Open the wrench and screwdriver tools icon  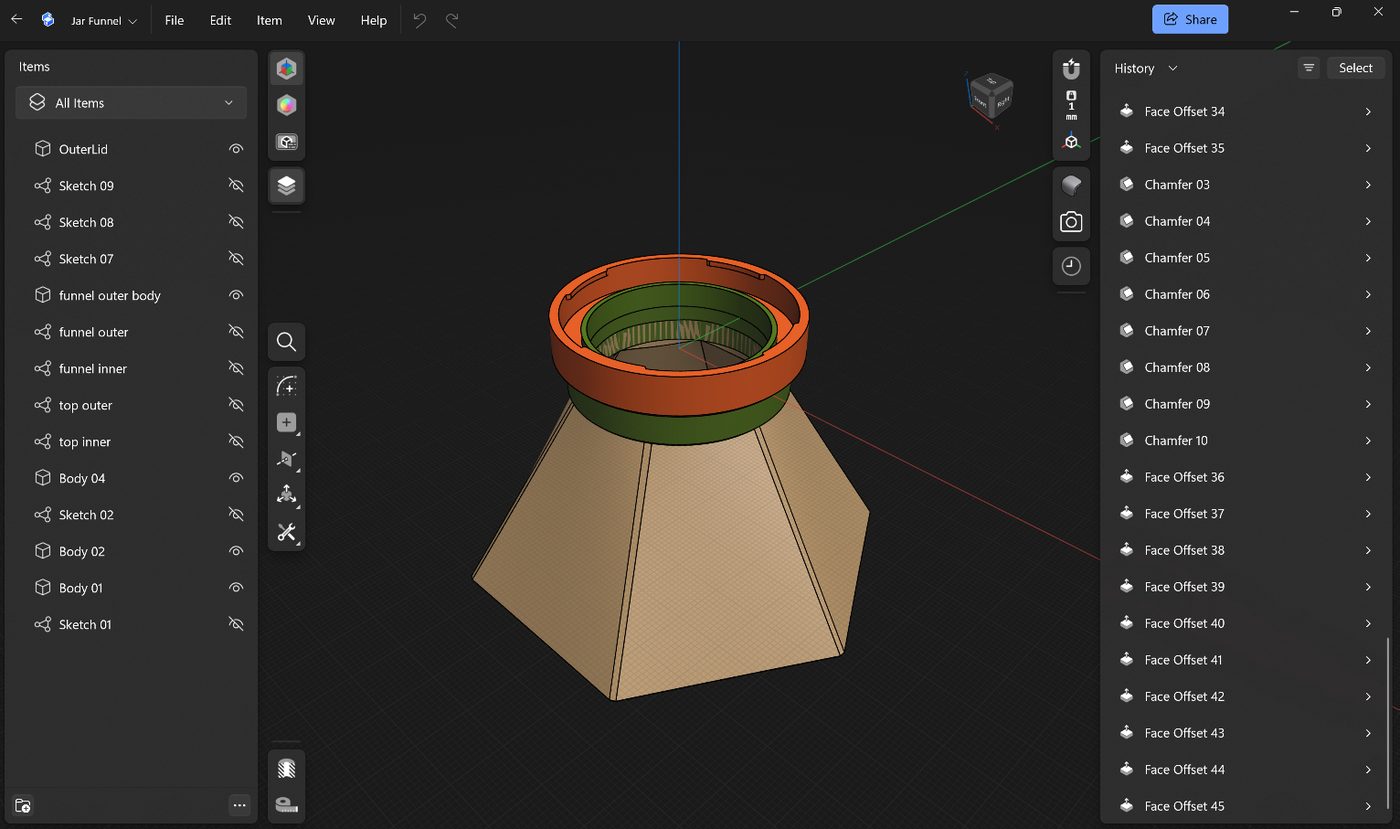pos(286,532)
